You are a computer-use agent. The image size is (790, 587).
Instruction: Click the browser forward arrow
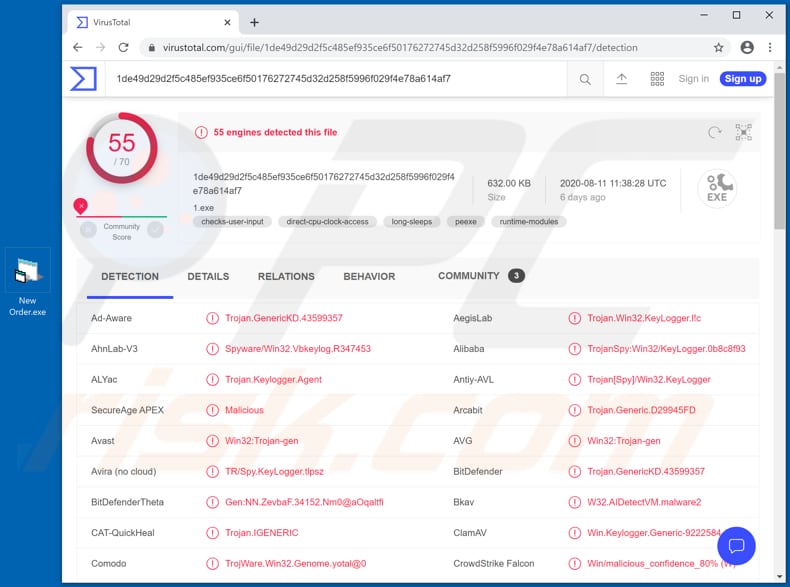100,47
